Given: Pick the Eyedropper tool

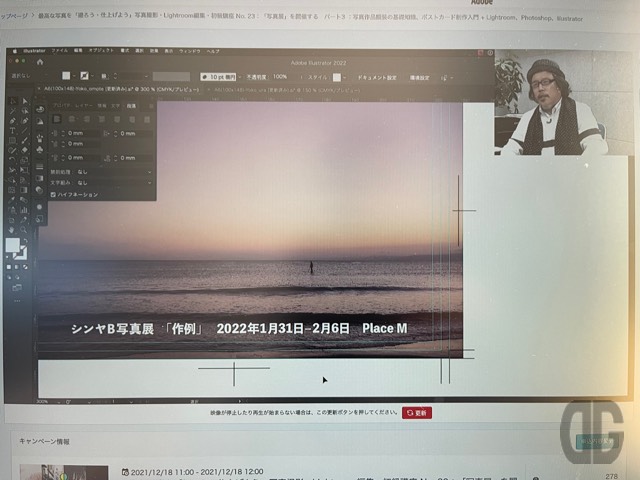Looking at the screenshot, I should 13,200.
